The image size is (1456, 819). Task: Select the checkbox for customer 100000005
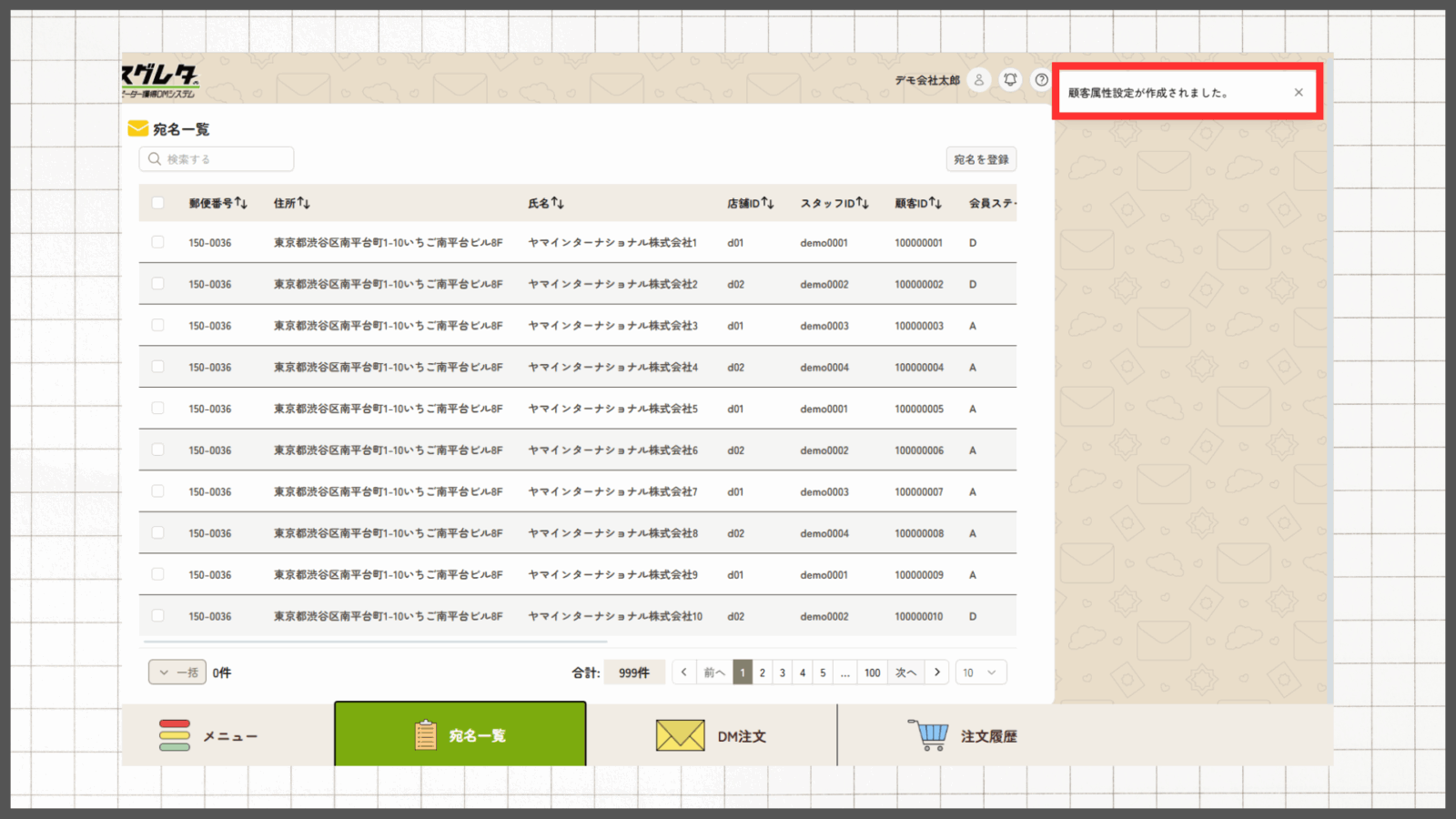158,409
